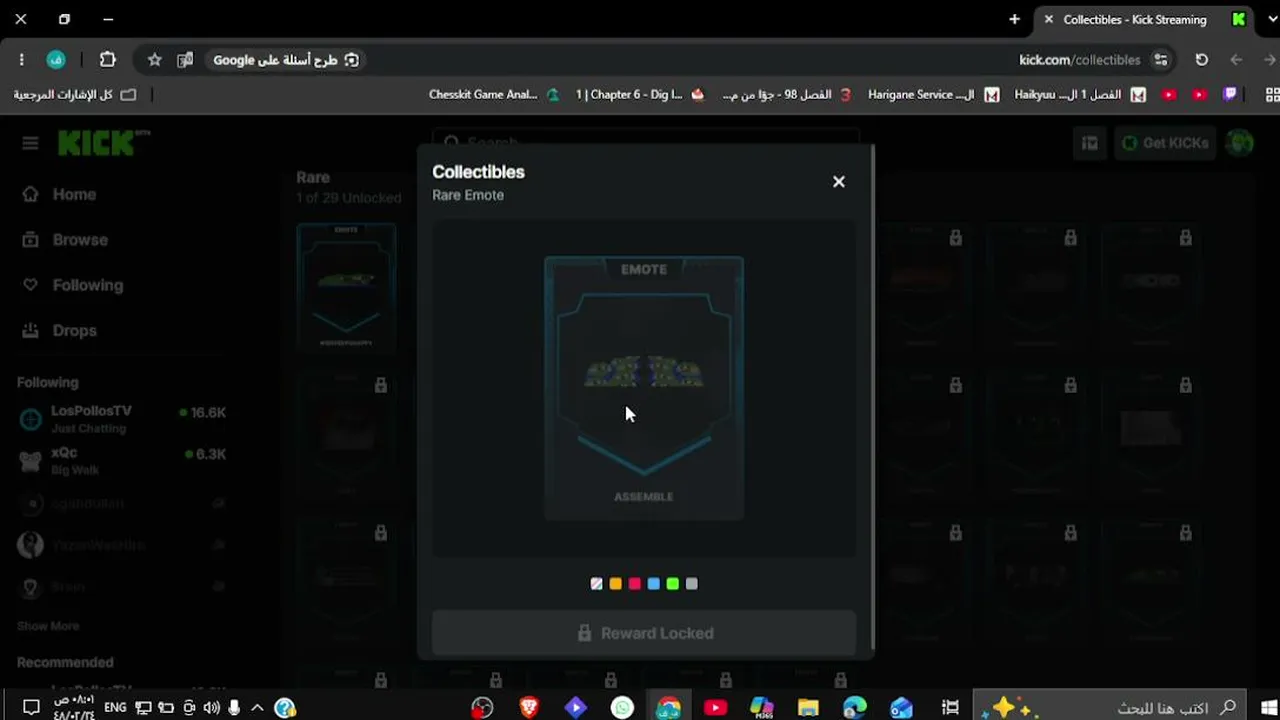The width and height of the screenshot is (1280, 720).
Task: Open Microsoft 365 Copilot taskbar icon
Action: (x=761, y=708)
